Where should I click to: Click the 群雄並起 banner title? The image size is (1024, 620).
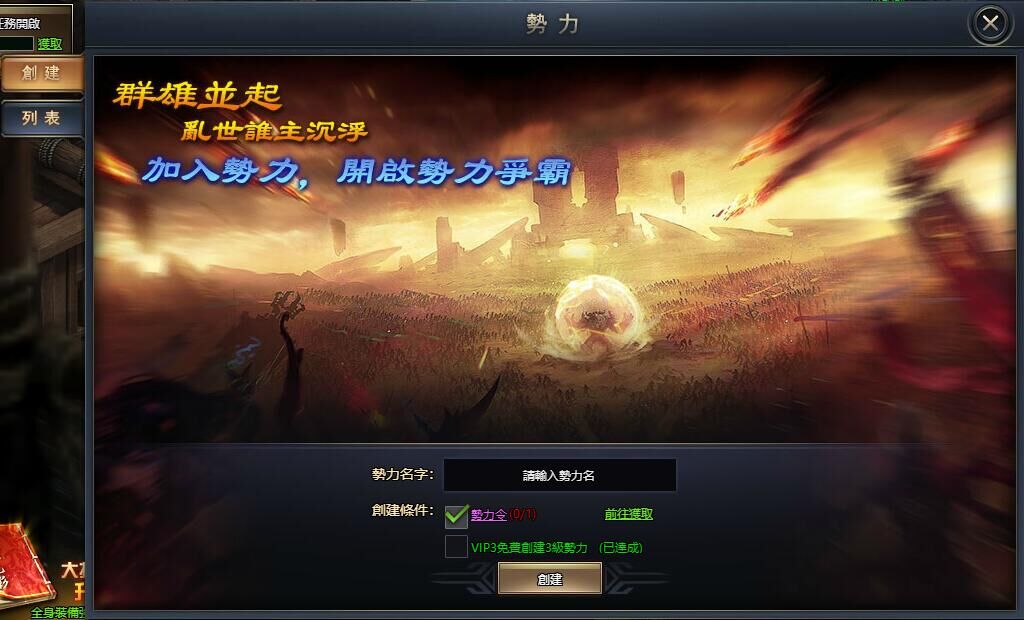[x=197, y=95]
